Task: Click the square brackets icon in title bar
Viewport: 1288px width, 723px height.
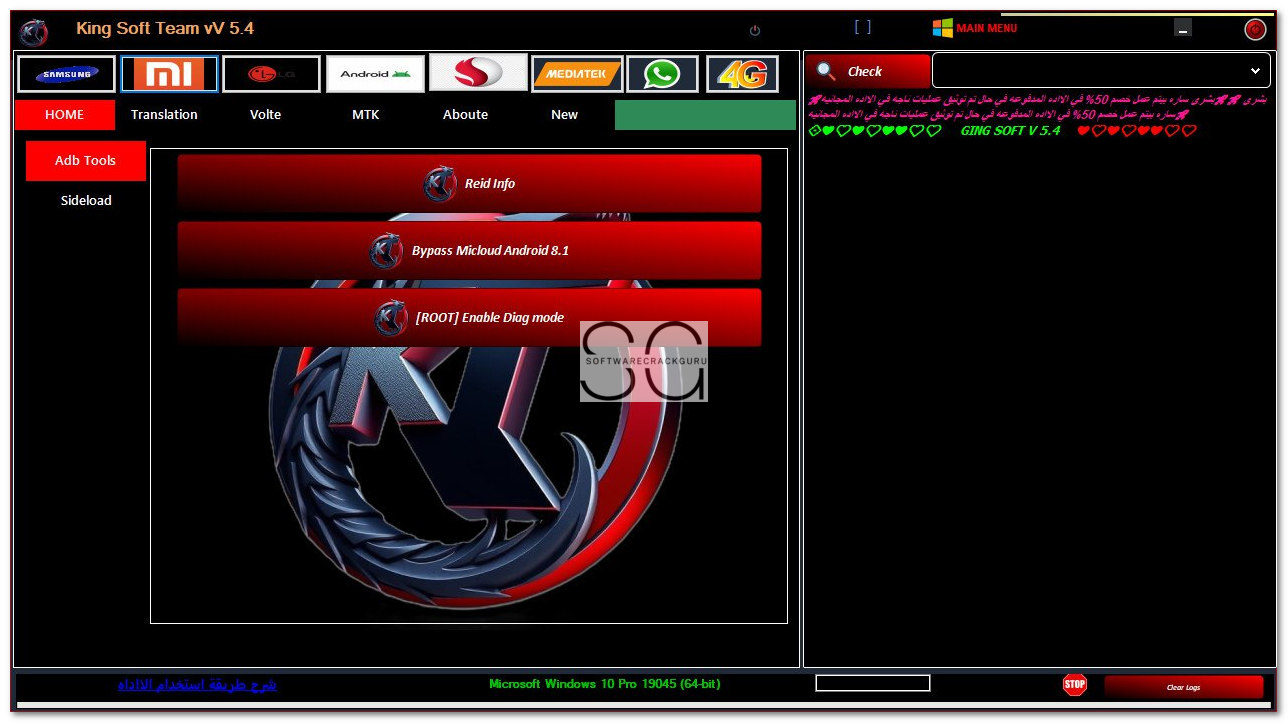Action: click(x=863, y=27)
